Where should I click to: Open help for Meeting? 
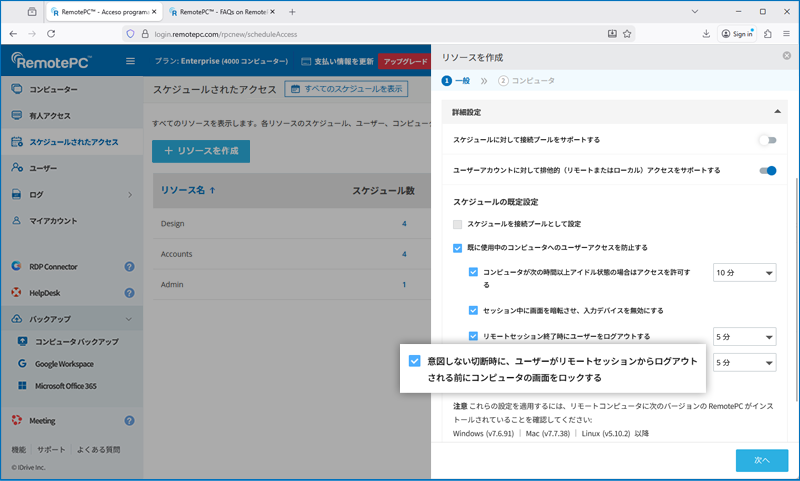click(130, 421)
